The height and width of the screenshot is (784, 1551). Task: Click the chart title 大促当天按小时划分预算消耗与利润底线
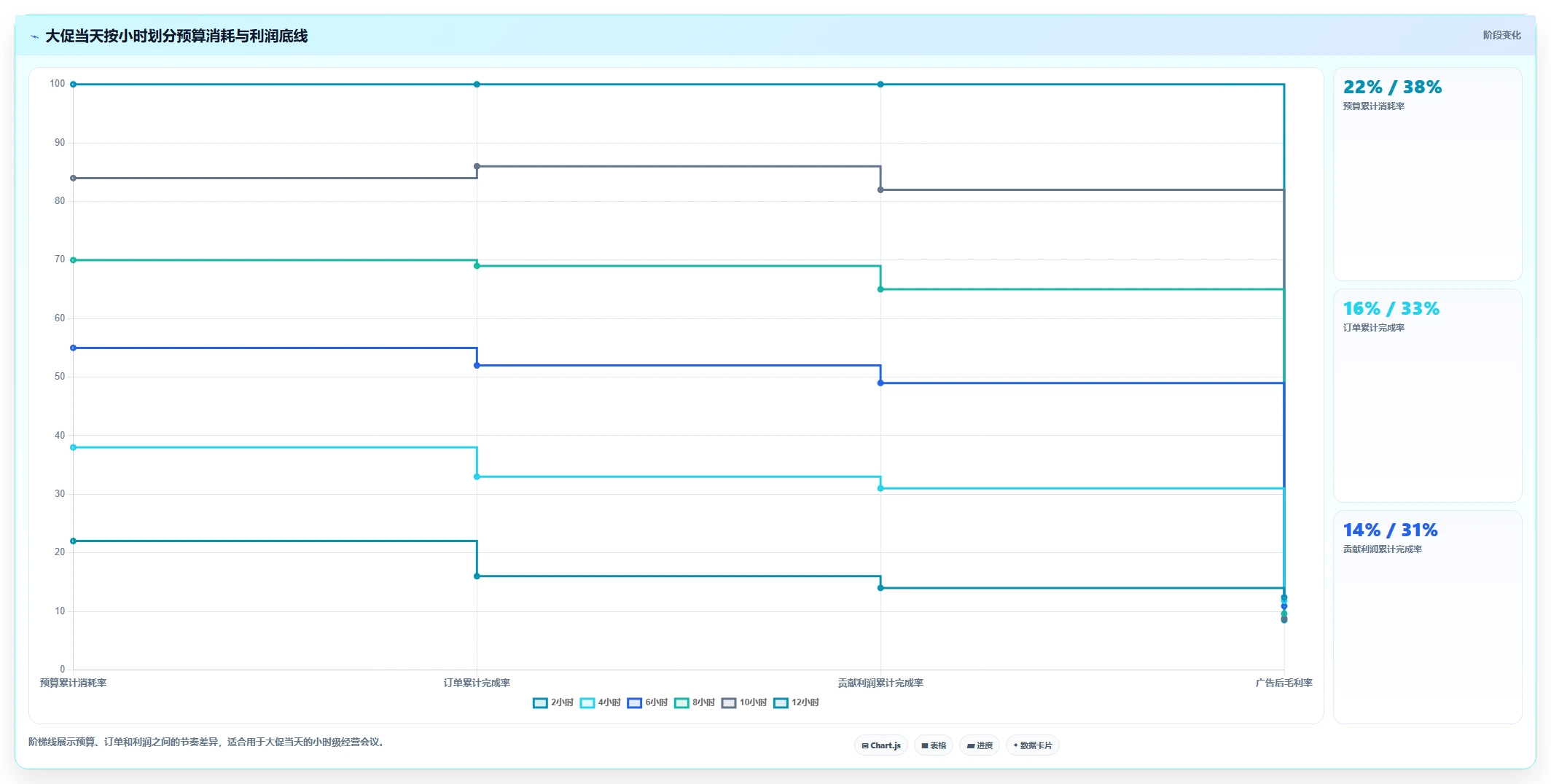click(176, 36)
